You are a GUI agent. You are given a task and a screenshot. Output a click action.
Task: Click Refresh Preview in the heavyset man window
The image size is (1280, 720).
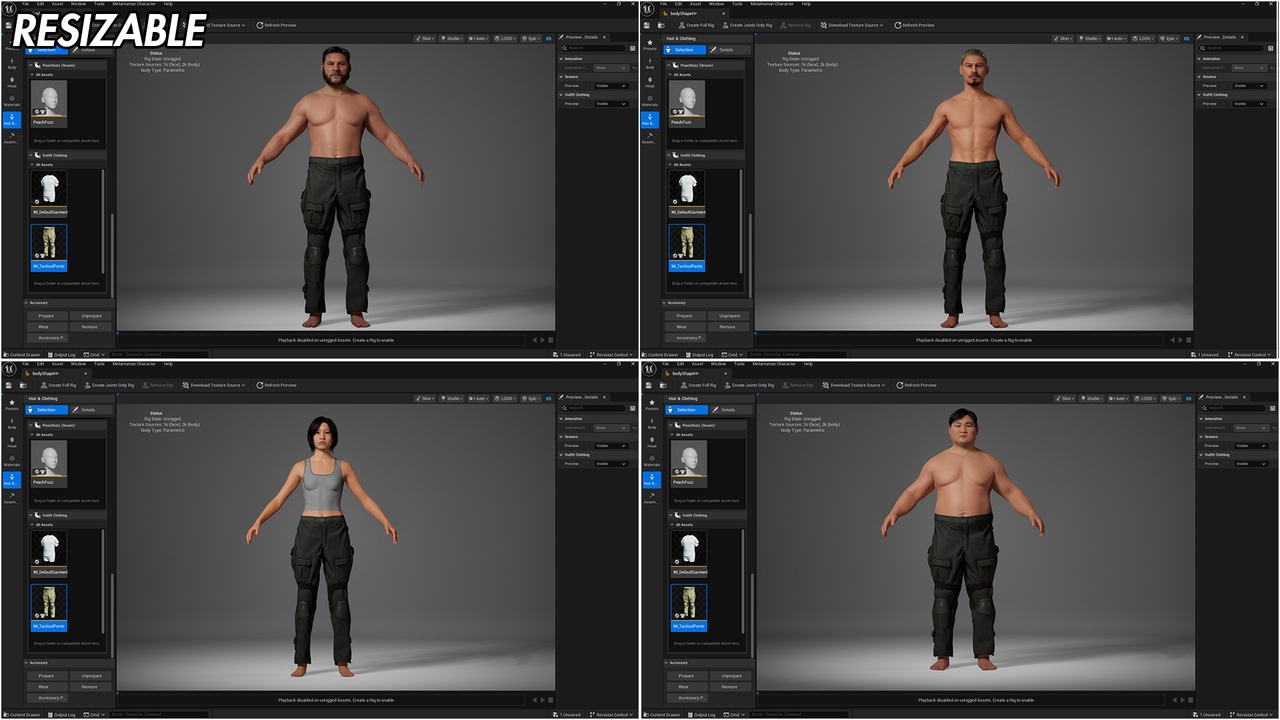click(x=917, y=385)
